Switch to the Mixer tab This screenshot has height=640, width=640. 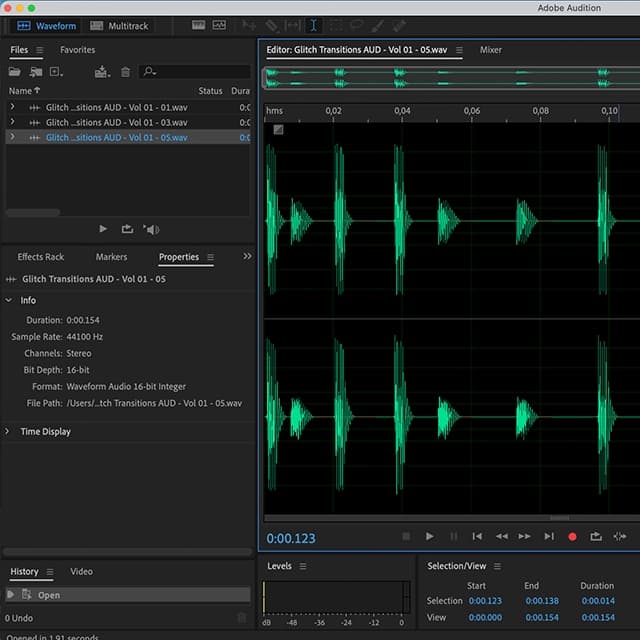click(x=490, y=49)
